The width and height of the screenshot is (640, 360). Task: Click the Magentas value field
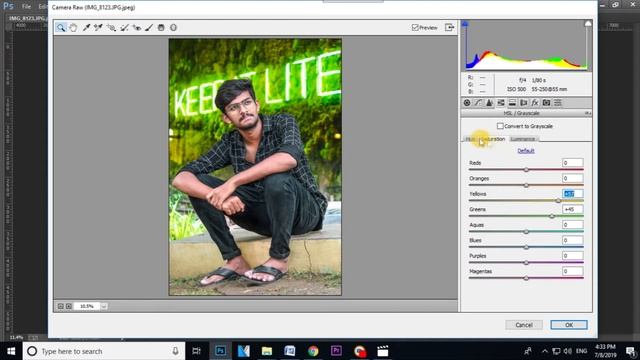(573, 271)
